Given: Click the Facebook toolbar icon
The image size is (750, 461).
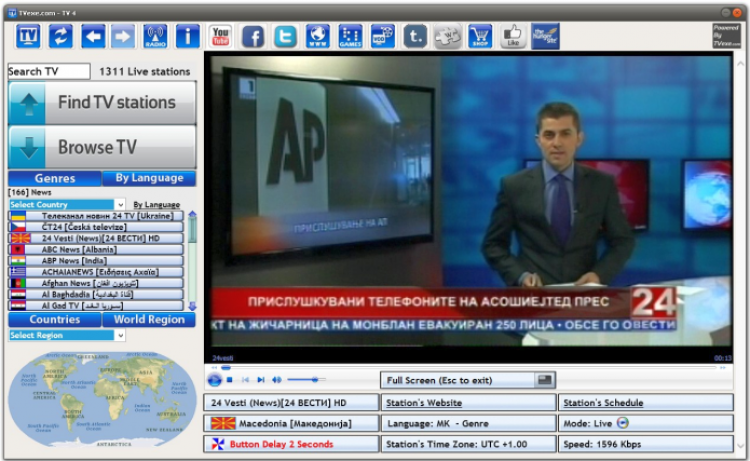Looking at the screenshot, I should [x=253, y=37].
